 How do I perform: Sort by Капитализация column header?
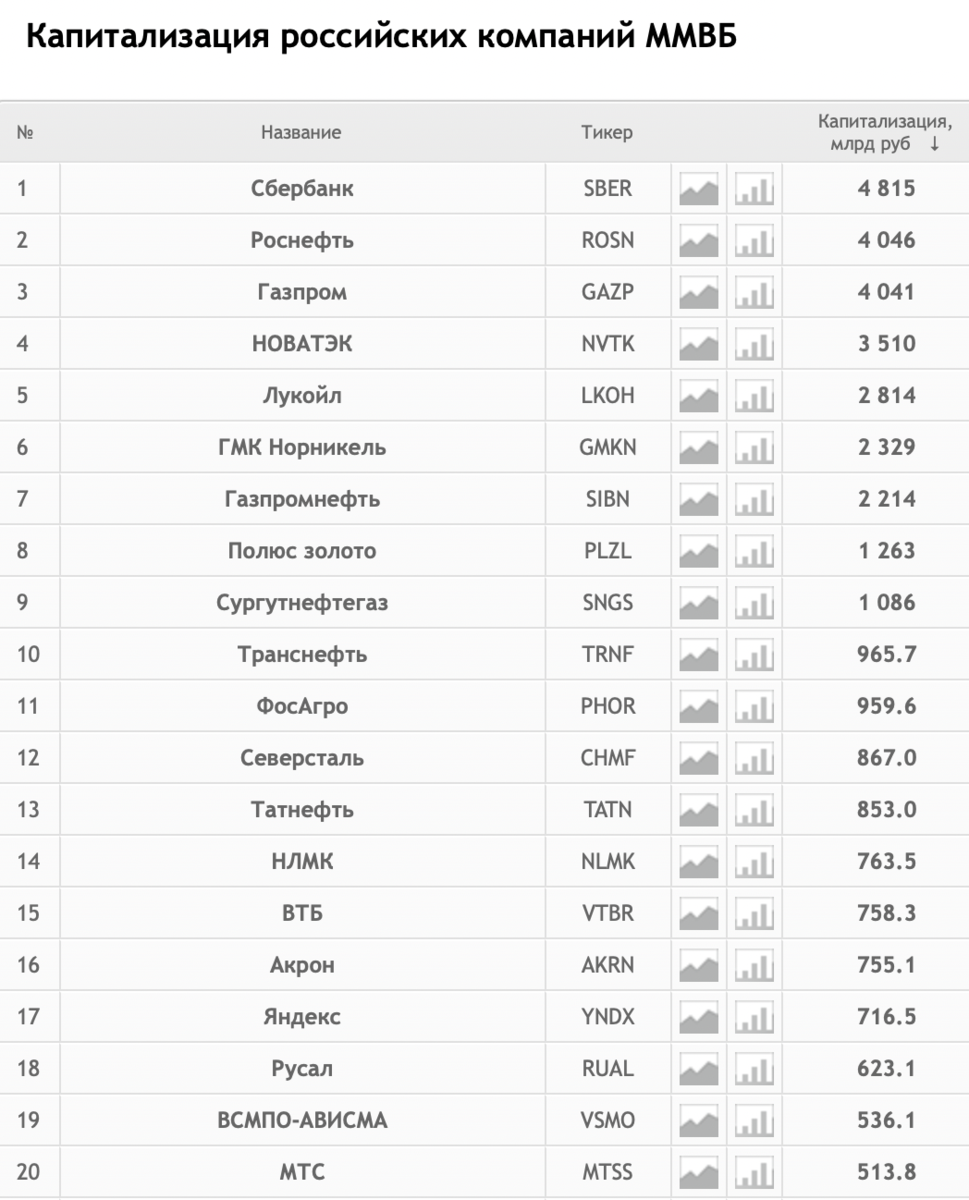point(884,133)
